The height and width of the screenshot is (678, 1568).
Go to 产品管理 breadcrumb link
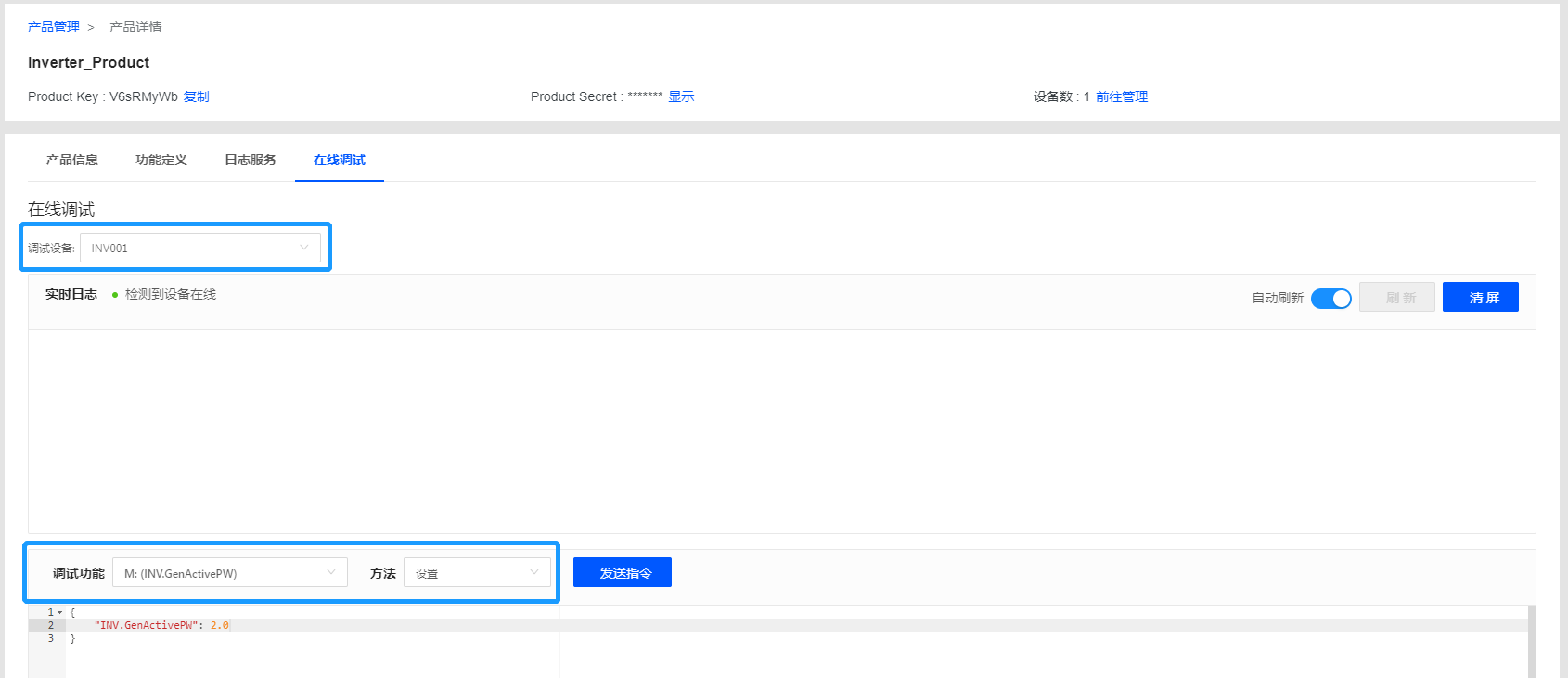tap(54, 27)
